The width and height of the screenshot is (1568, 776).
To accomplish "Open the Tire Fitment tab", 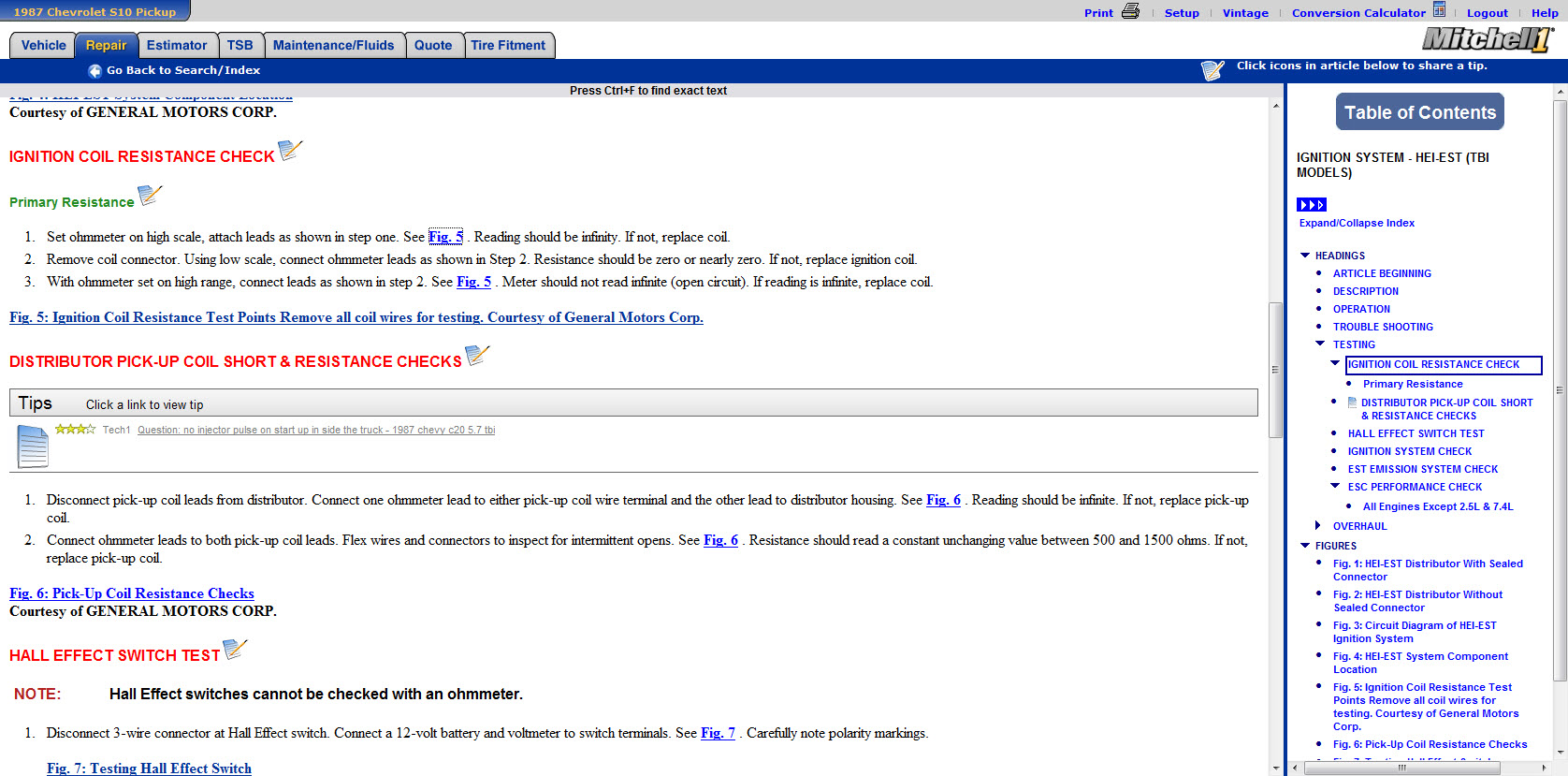I will tap(508, 45).
